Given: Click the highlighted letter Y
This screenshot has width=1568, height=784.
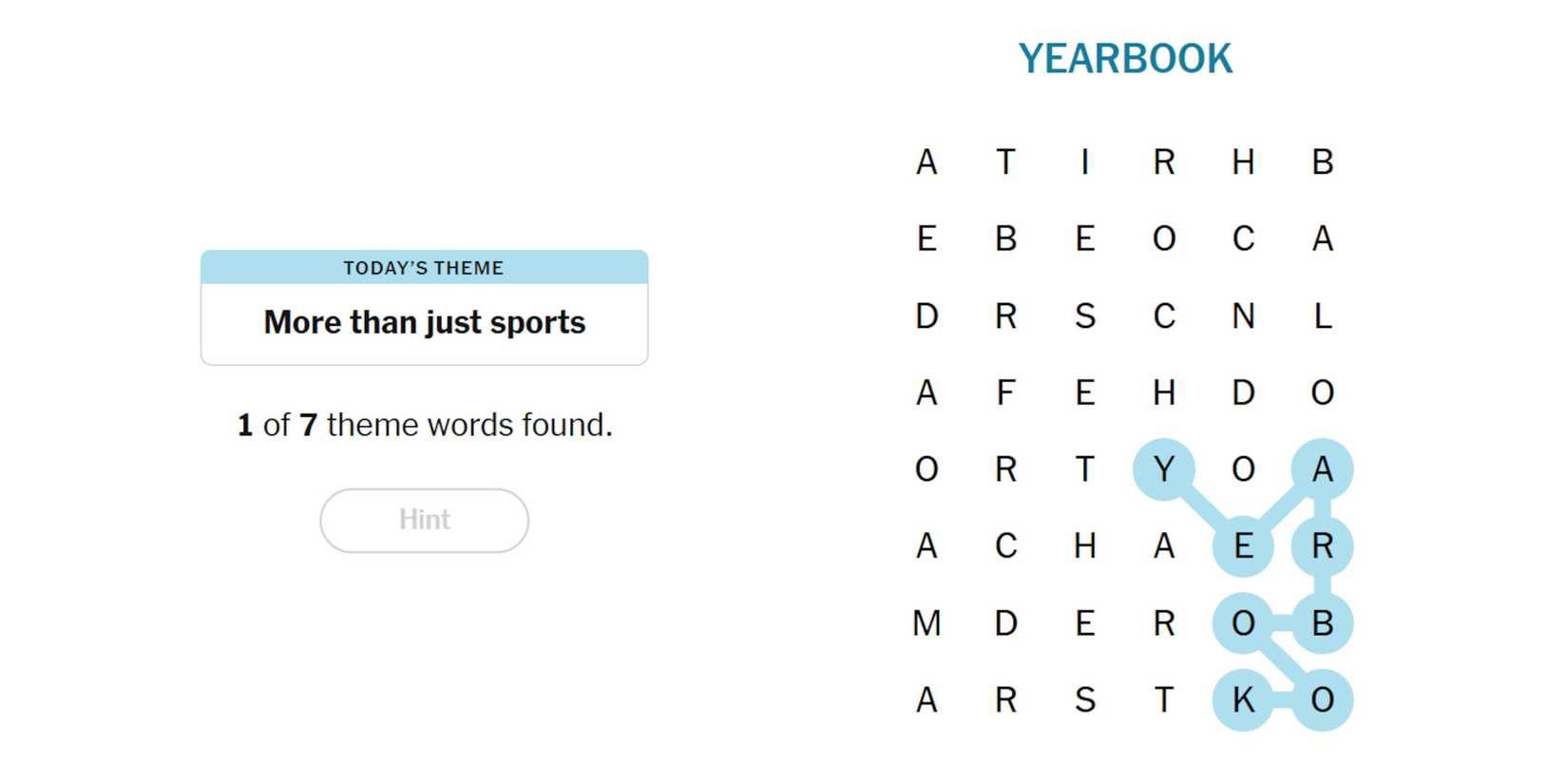Looking at the screenshot, I should (1164, 469).
